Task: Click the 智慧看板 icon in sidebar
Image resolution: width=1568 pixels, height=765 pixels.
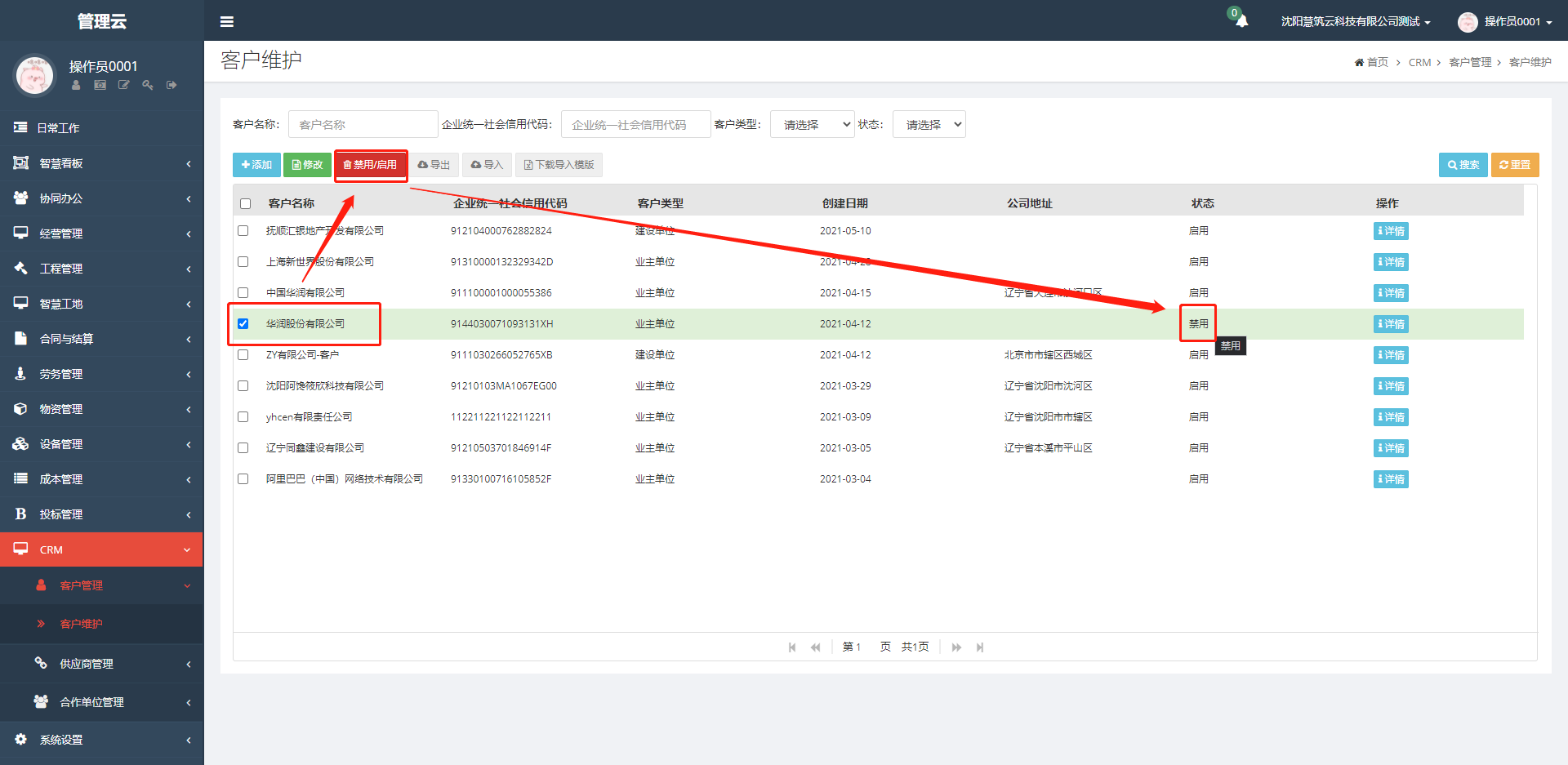Action: point(20,163)
